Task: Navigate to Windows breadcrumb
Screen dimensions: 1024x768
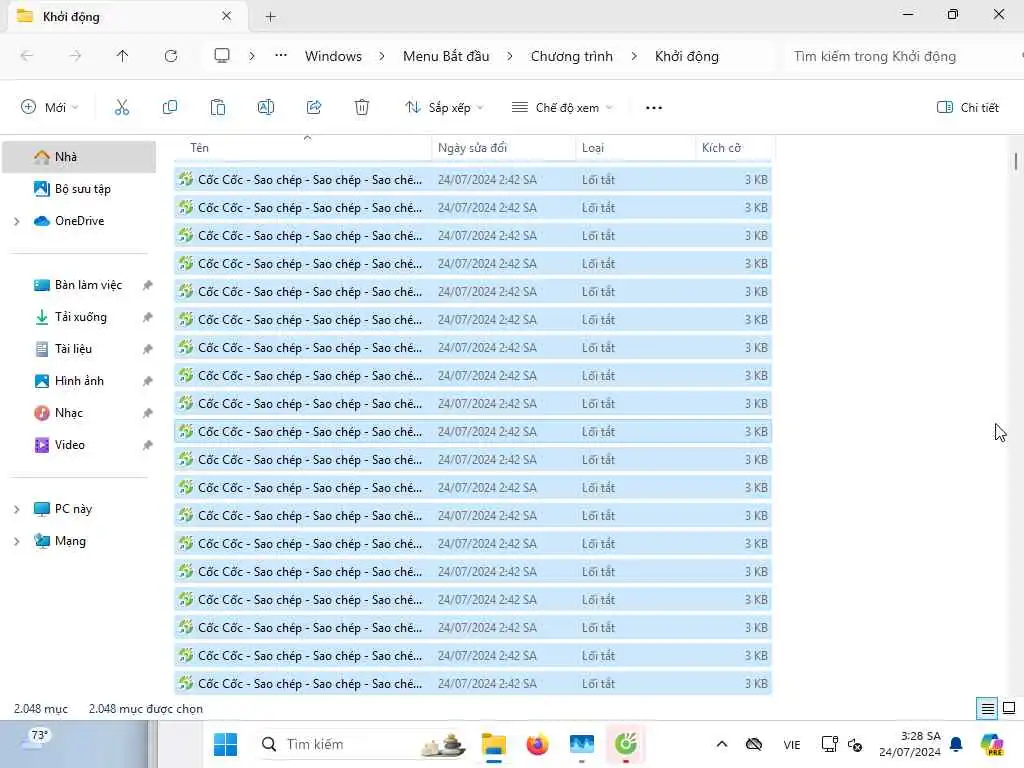Action: click(x=333, y=56)
